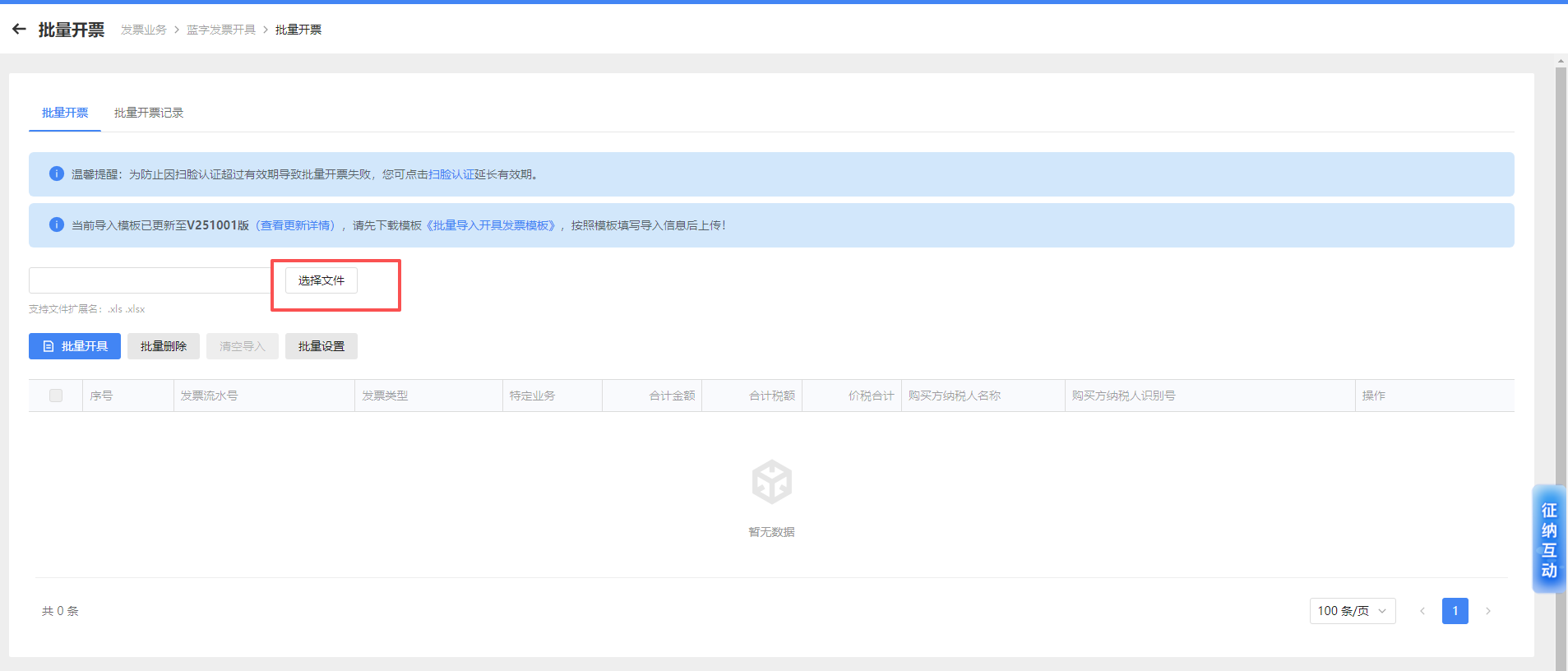Expand the 100 条/页 page size dropdown
The width and height of the screenshot is (1568, 671).
coord(1352,611)
